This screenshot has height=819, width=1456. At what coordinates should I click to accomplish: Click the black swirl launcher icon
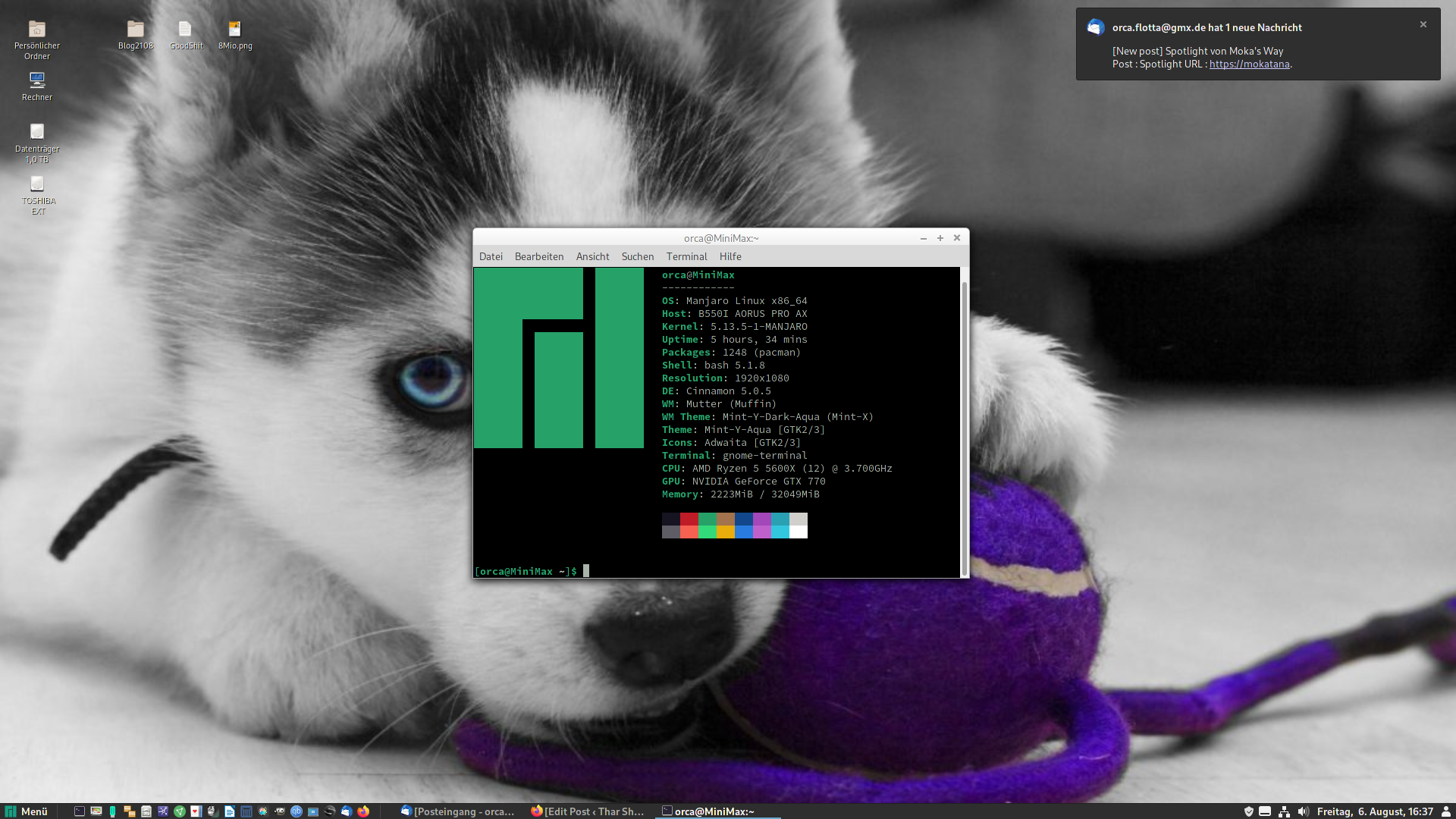pyautogui.click(x=330, y=811)
